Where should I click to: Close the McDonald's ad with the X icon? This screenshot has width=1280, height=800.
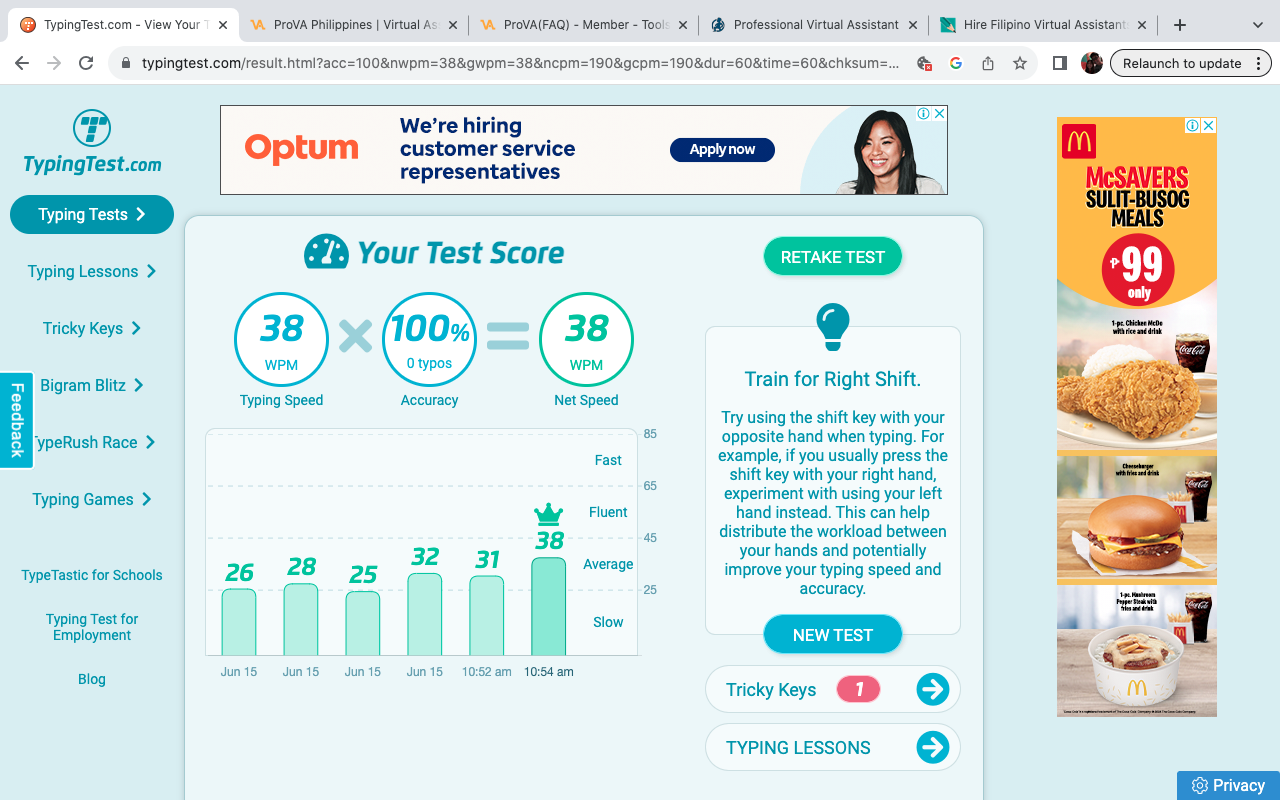[1208, 126]
